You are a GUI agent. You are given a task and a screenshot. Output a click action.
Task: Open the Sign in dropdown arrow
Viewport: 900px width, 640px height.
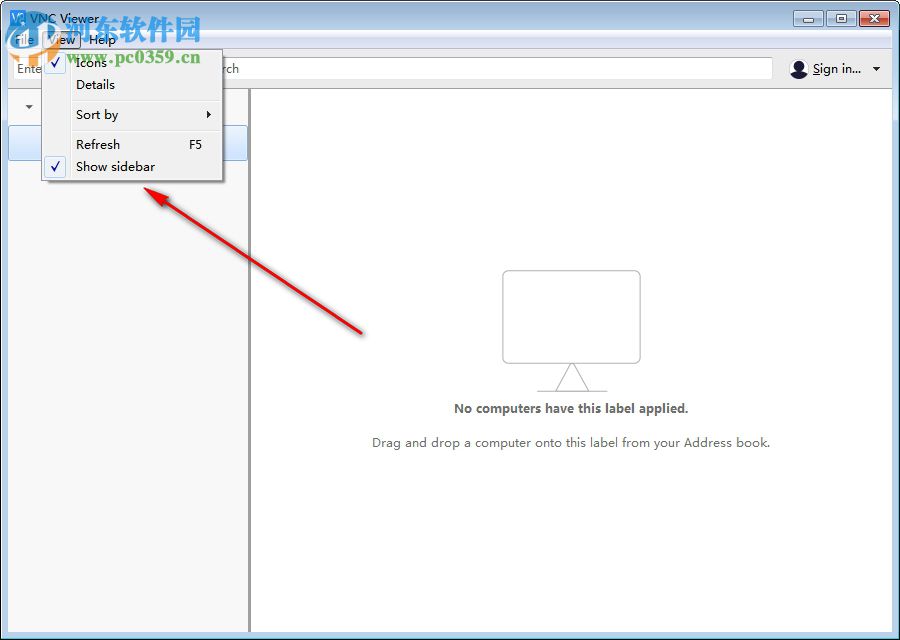[877, 68]
